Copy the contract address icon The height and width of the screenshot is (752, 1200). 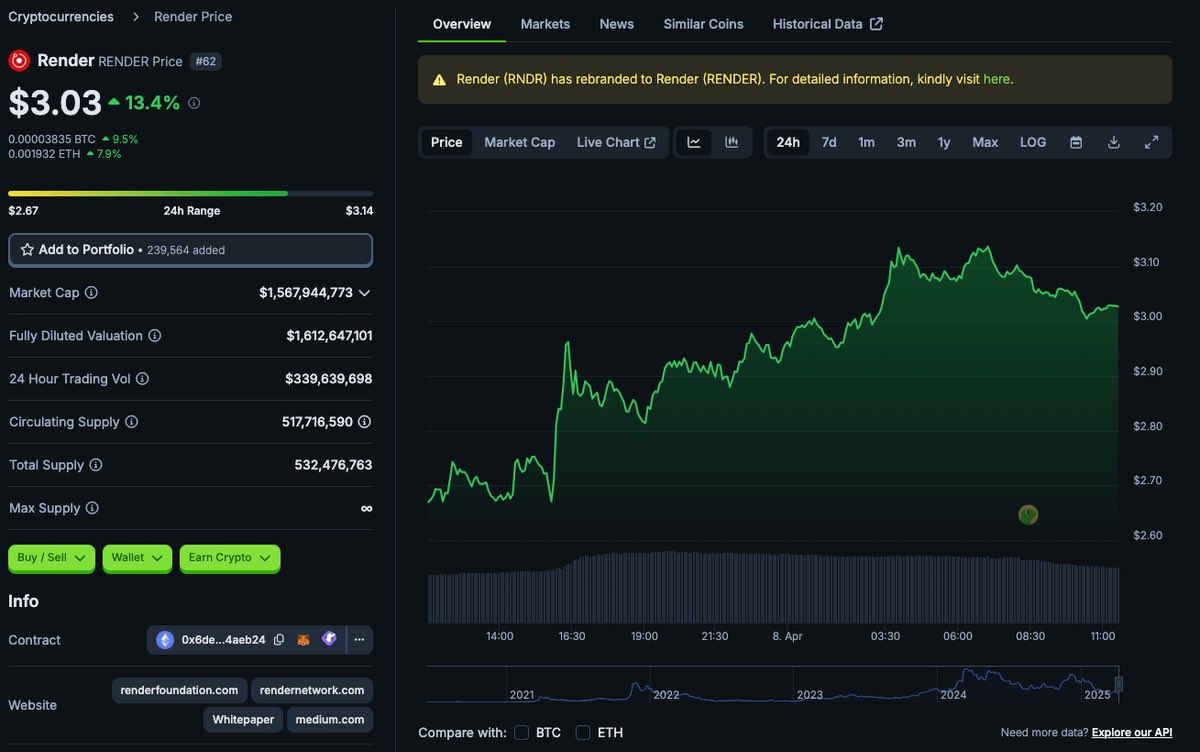pyautogui.click(x=279, y=640)
